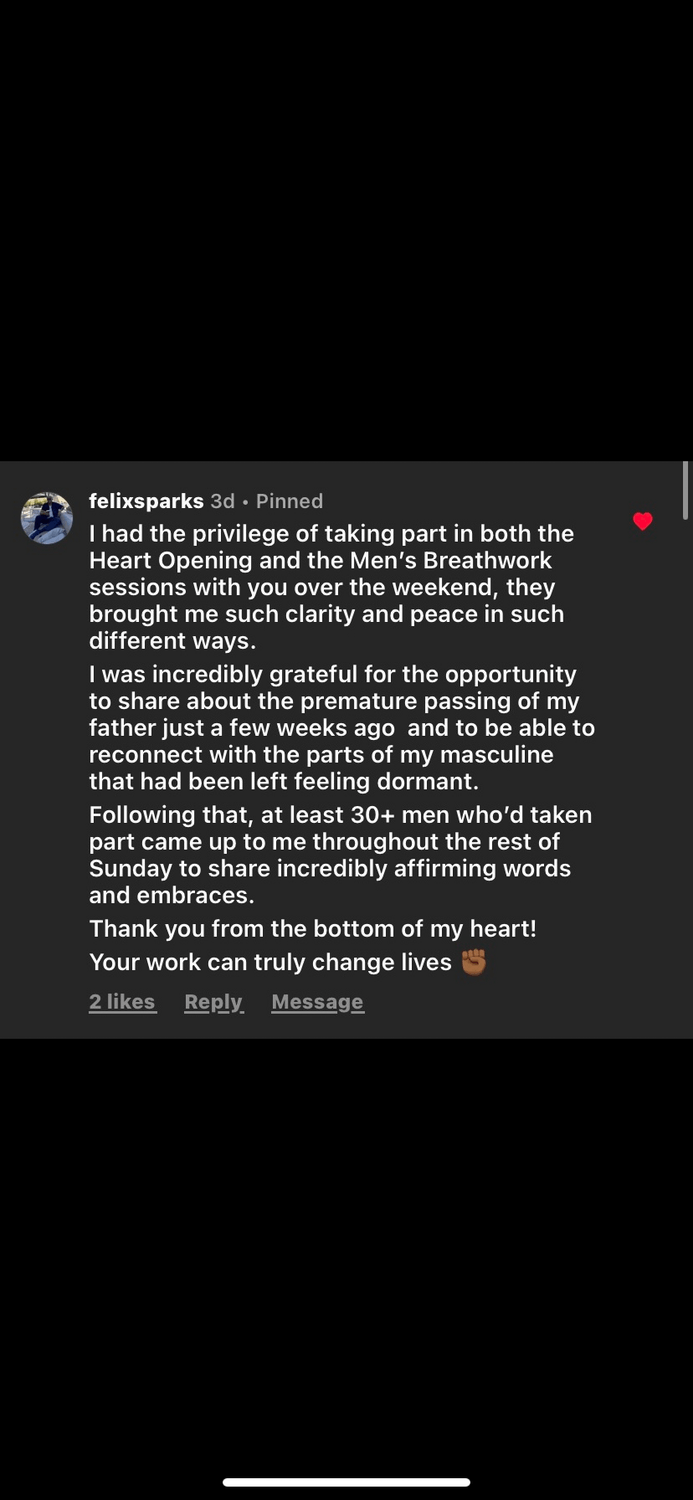Grab the comments scrollbar on the right
The width and height of the screenshot is (693, 1500).
tap(686, 490)
